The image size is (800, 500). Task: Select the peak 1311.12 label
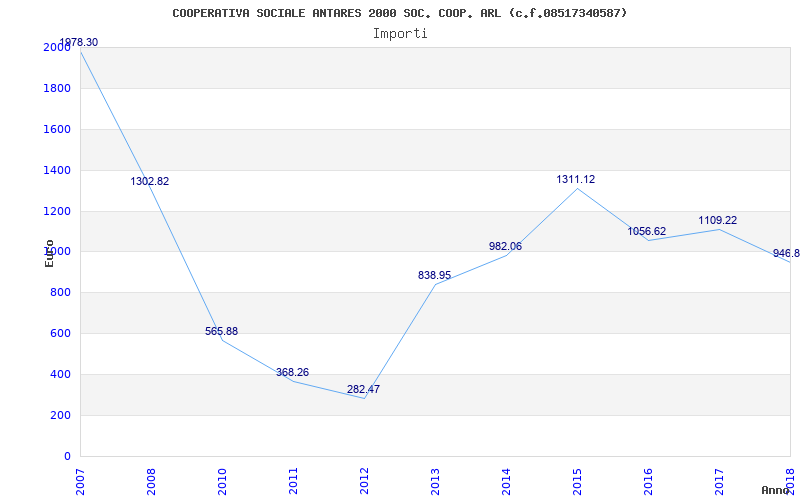click(x=576, y=180)
